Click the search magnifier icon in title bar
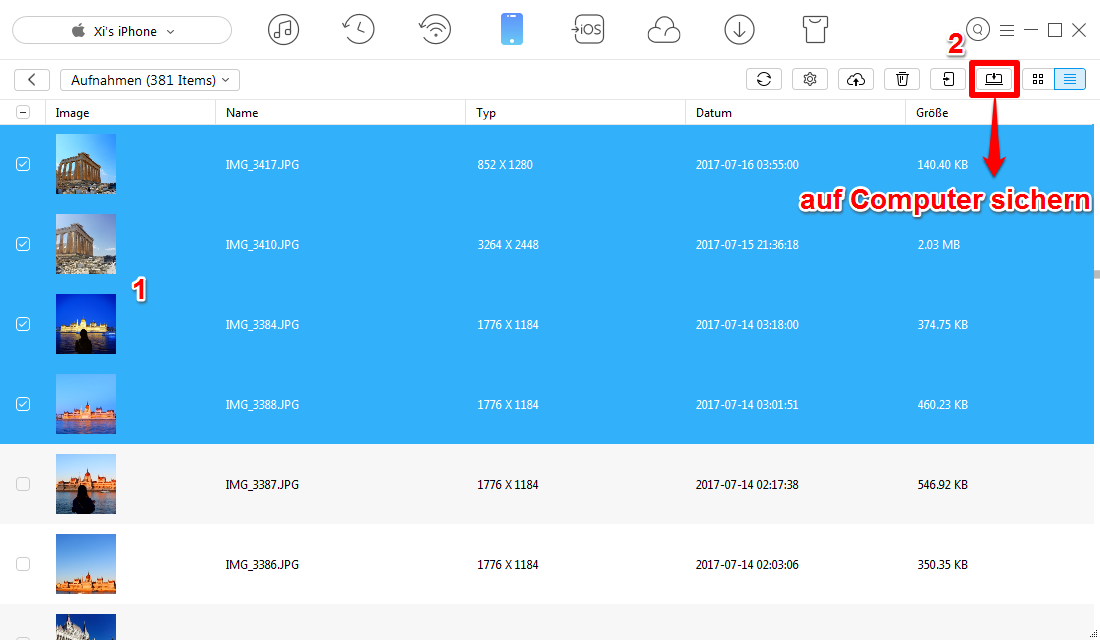 click(x=978, y=29)
